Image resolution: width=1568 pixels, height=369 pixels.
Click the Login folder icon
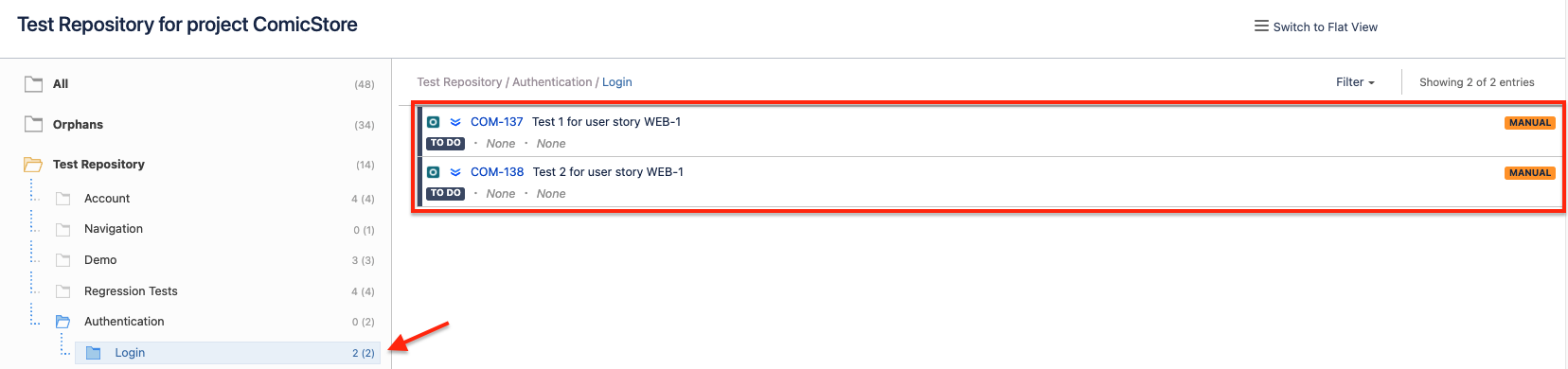pos(94,353)
